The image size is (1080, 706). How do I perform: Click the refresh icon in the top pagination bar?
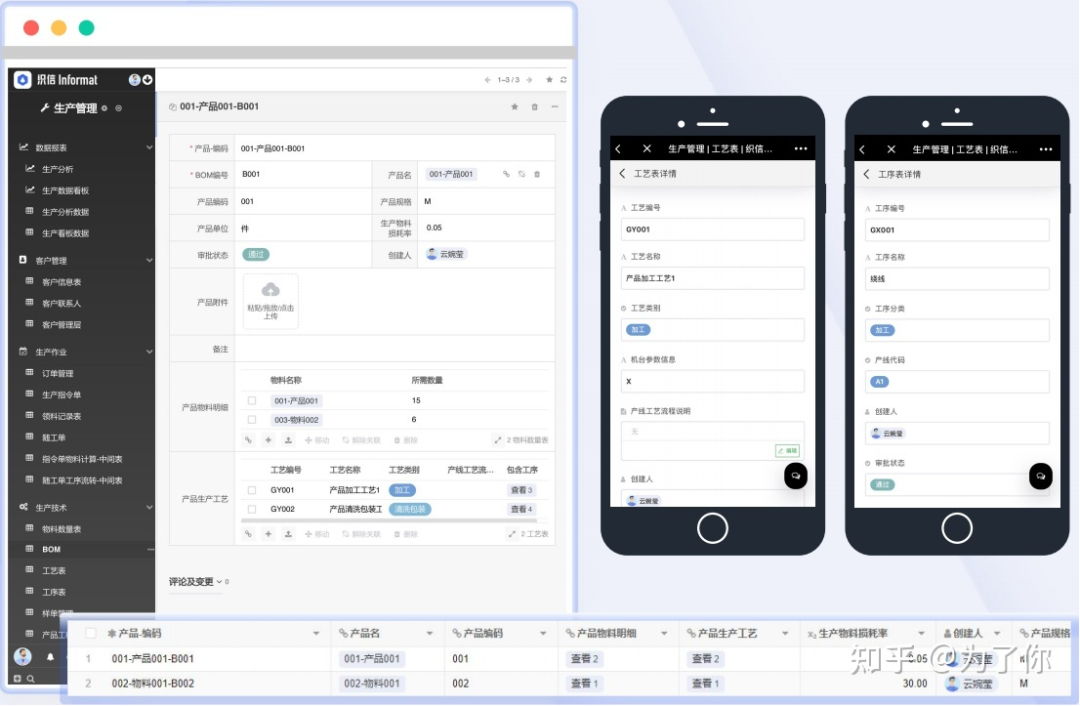564,79
